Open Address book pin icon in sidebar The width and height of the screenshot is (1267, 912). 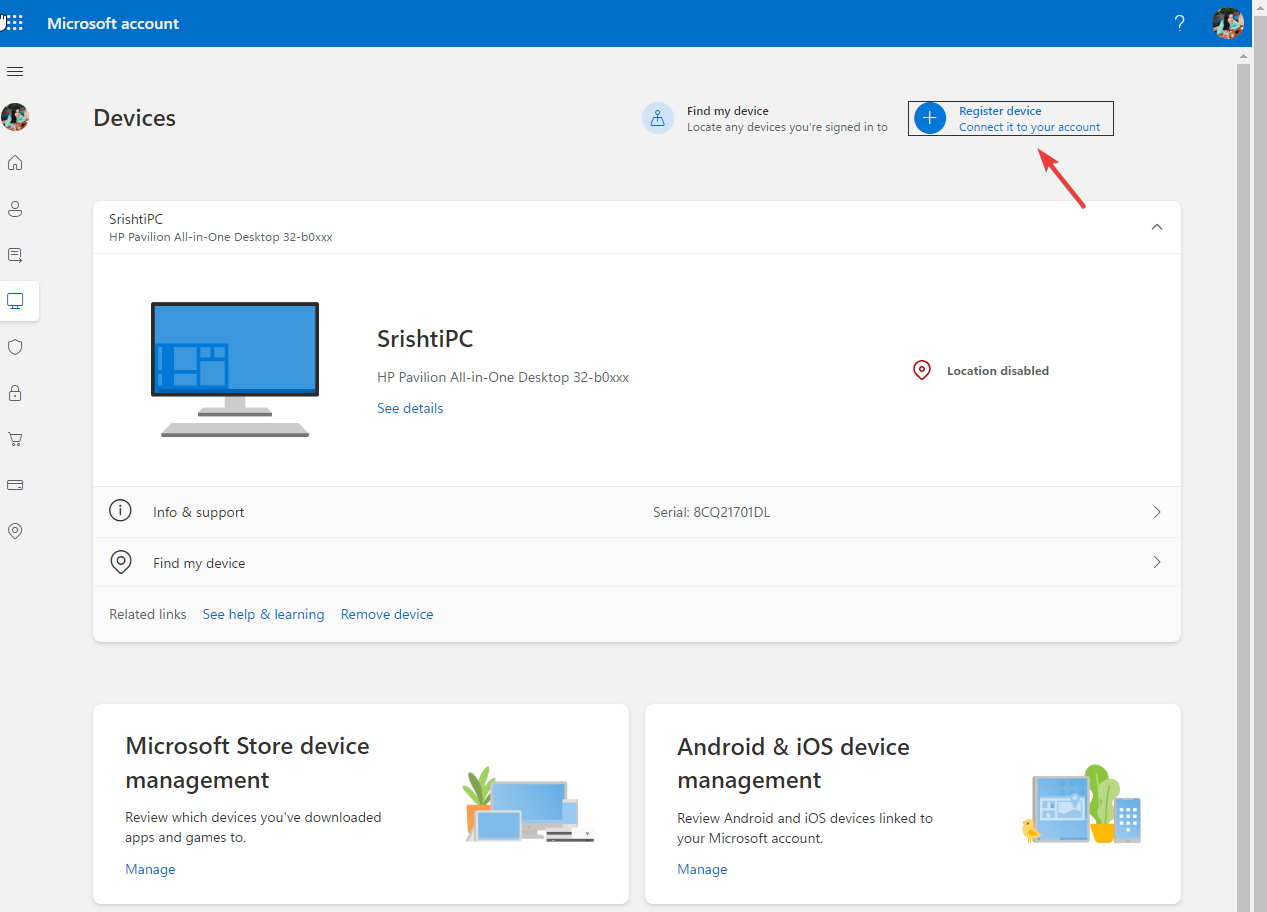pyautogui.click(x=15, y=531)
